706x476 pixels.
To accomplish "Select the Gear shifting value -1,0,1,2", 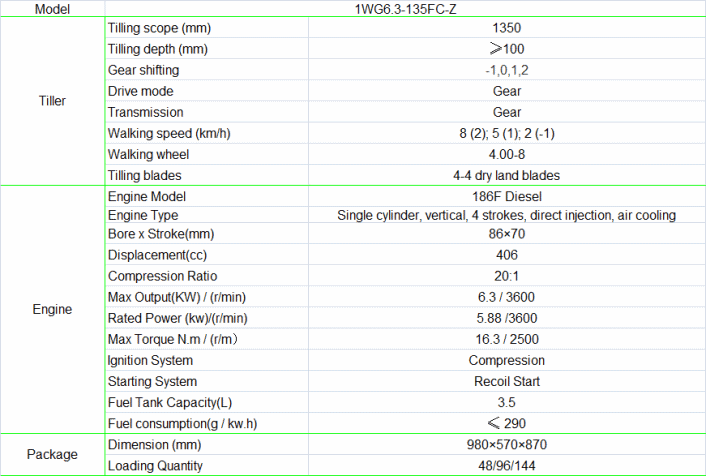I will (x=506, y=70).
